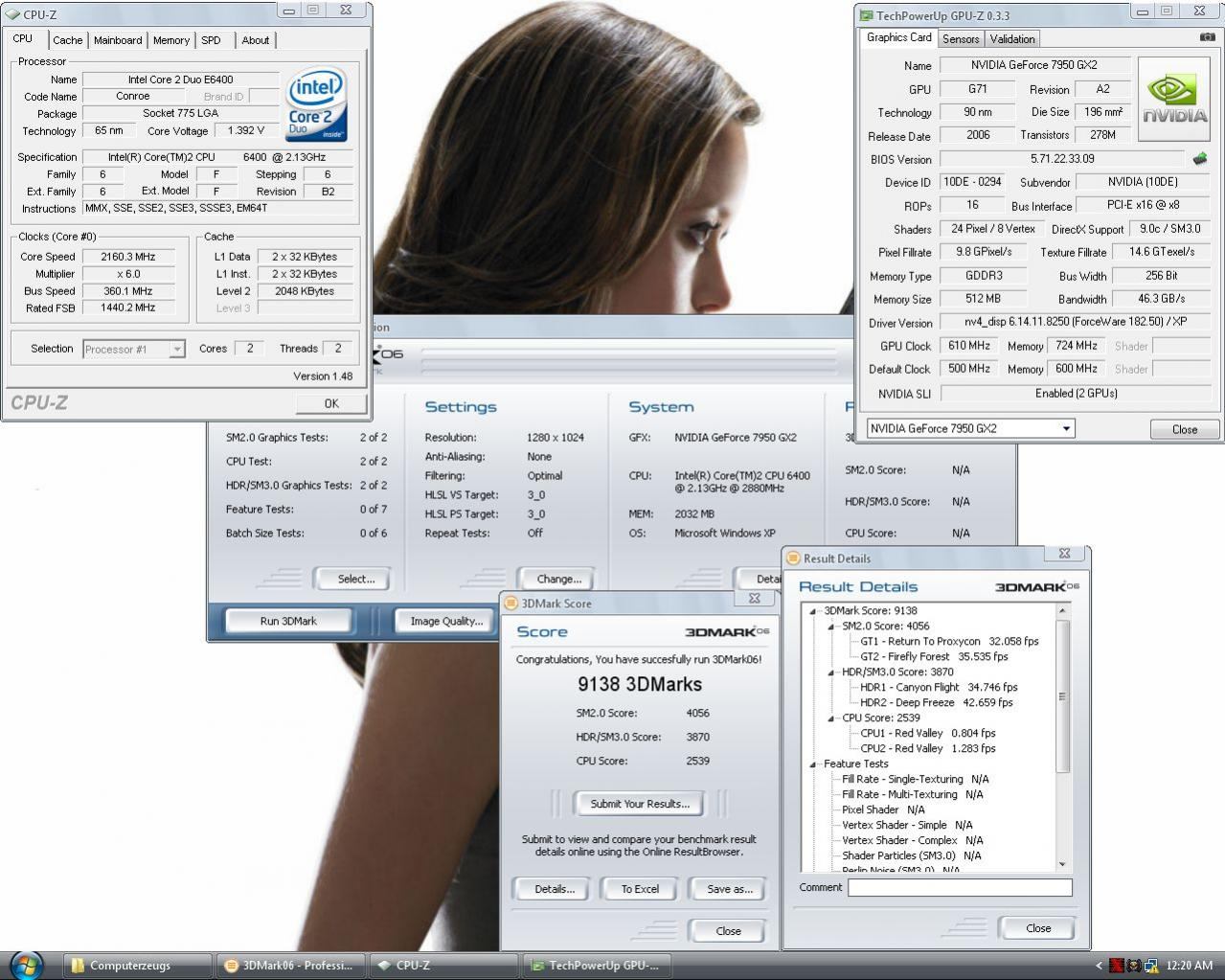Collapse the SM2.0 Score tree node
Image resolution: width=1225 pixels, height=980 pixels.
(831, 627)
